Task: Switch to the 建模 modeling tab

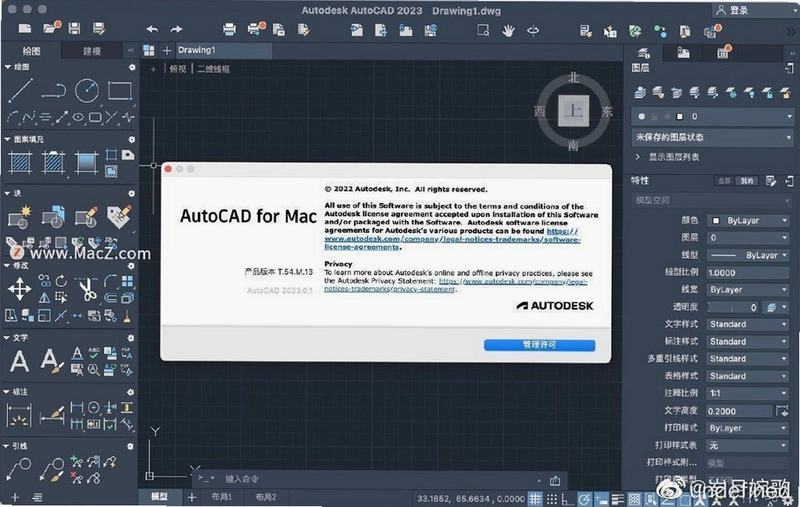Action: pos(92,51)
